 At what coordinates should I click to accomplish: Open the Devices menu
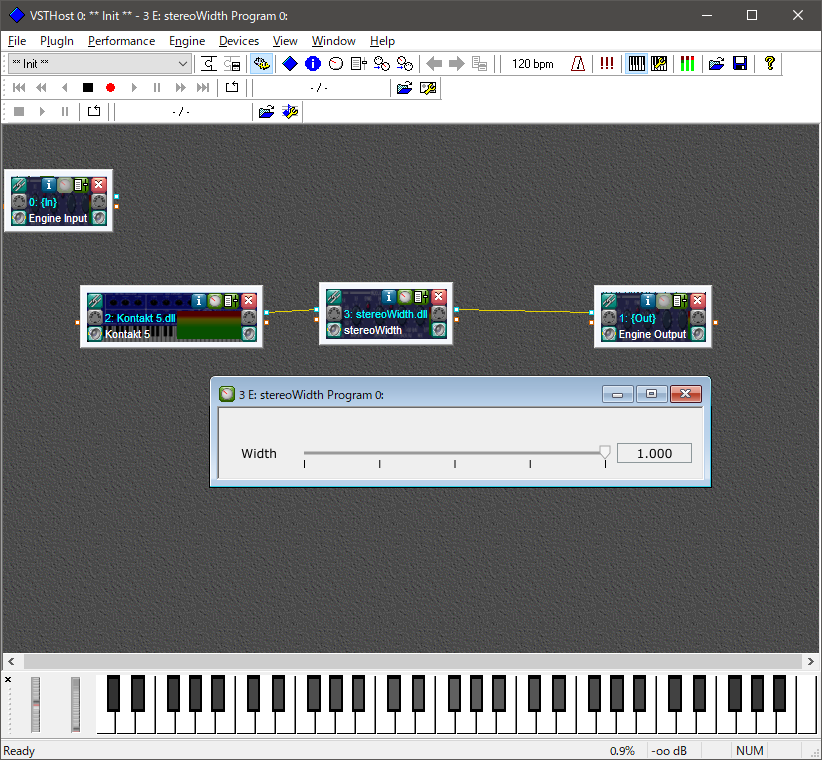pos(239,41)
